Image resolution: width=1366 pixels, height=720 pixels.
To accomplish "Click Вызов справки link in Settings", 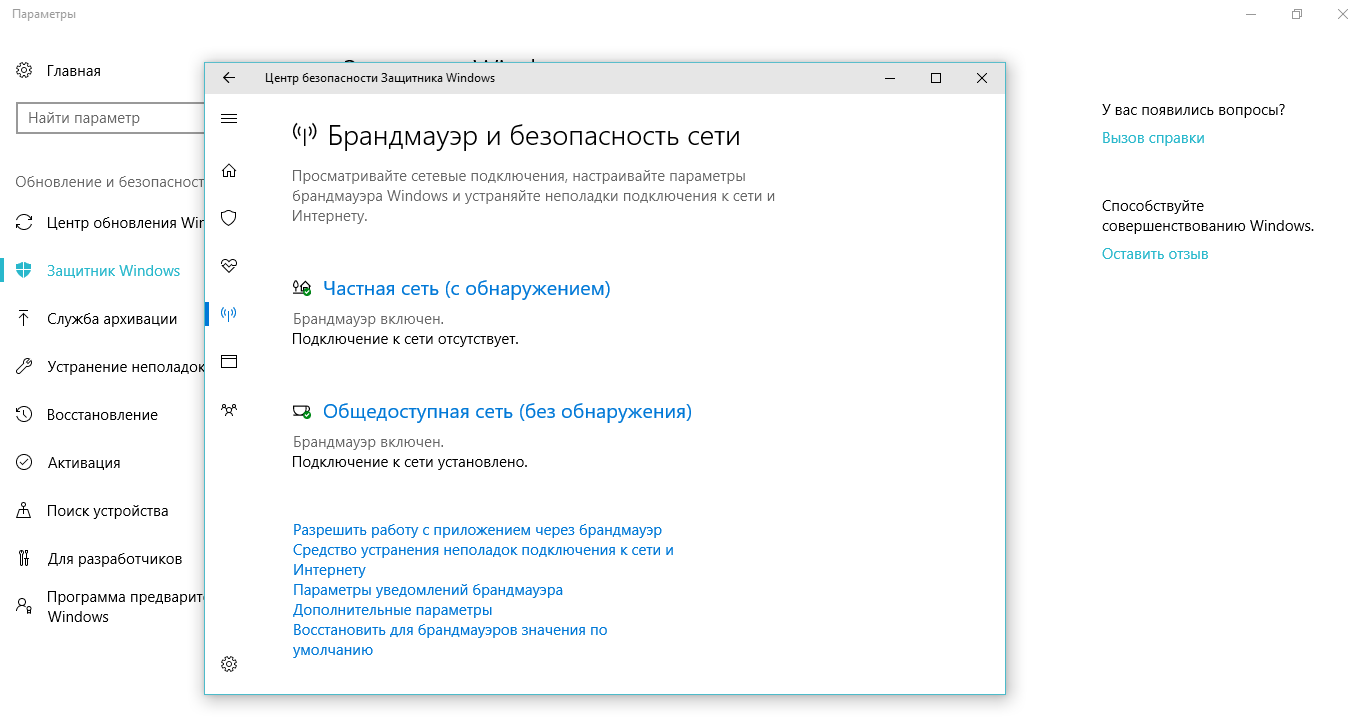I will pyautogui.click(x=1153, y=138).
